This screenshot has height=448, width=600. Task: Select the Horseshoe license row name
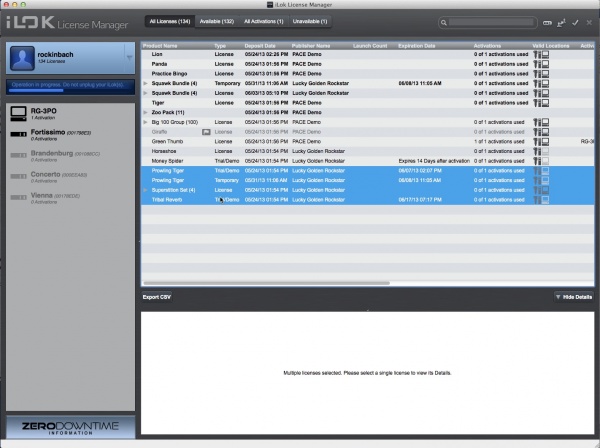[x=164, y=151]
